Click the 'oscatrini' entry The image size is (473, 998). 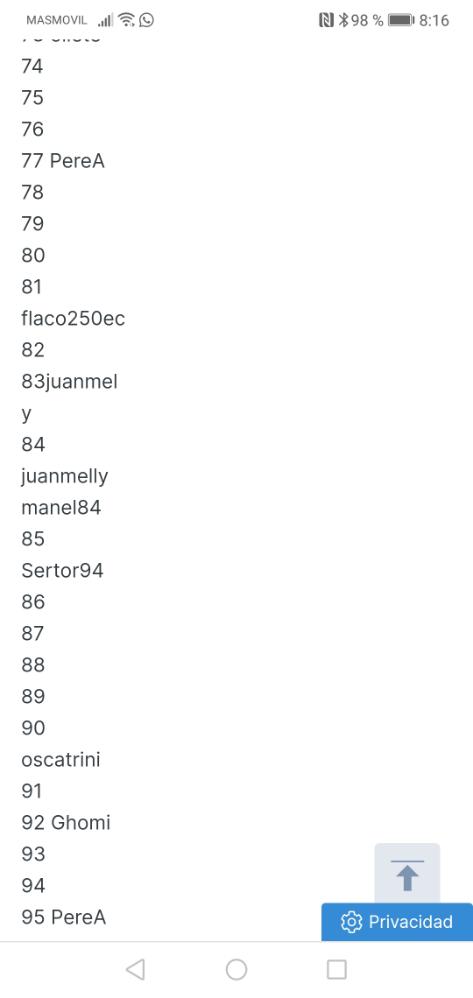click(61, 759)
